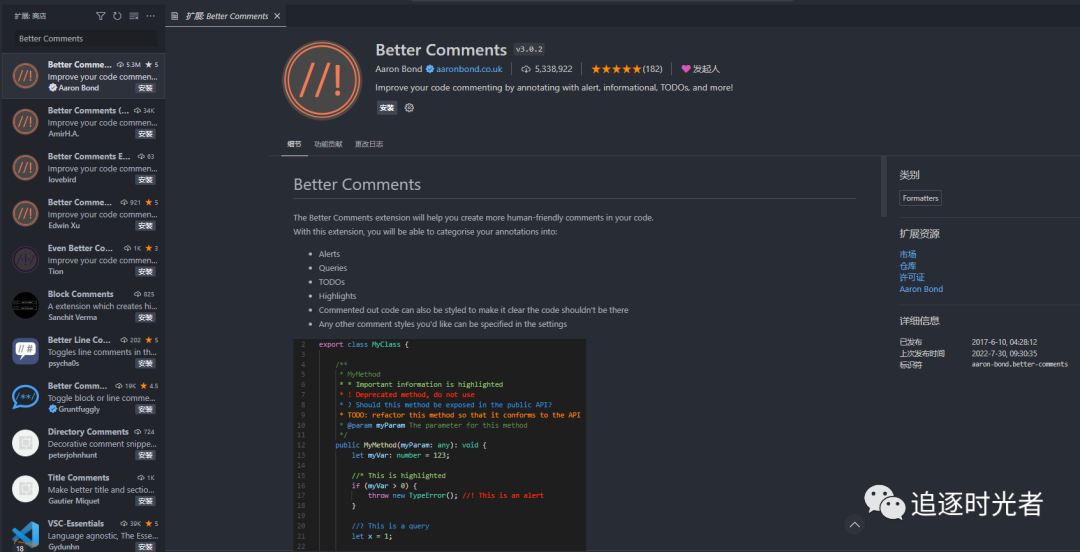Close the Better Comments extension tab
Screen dimensions: 1080x552
277,16
